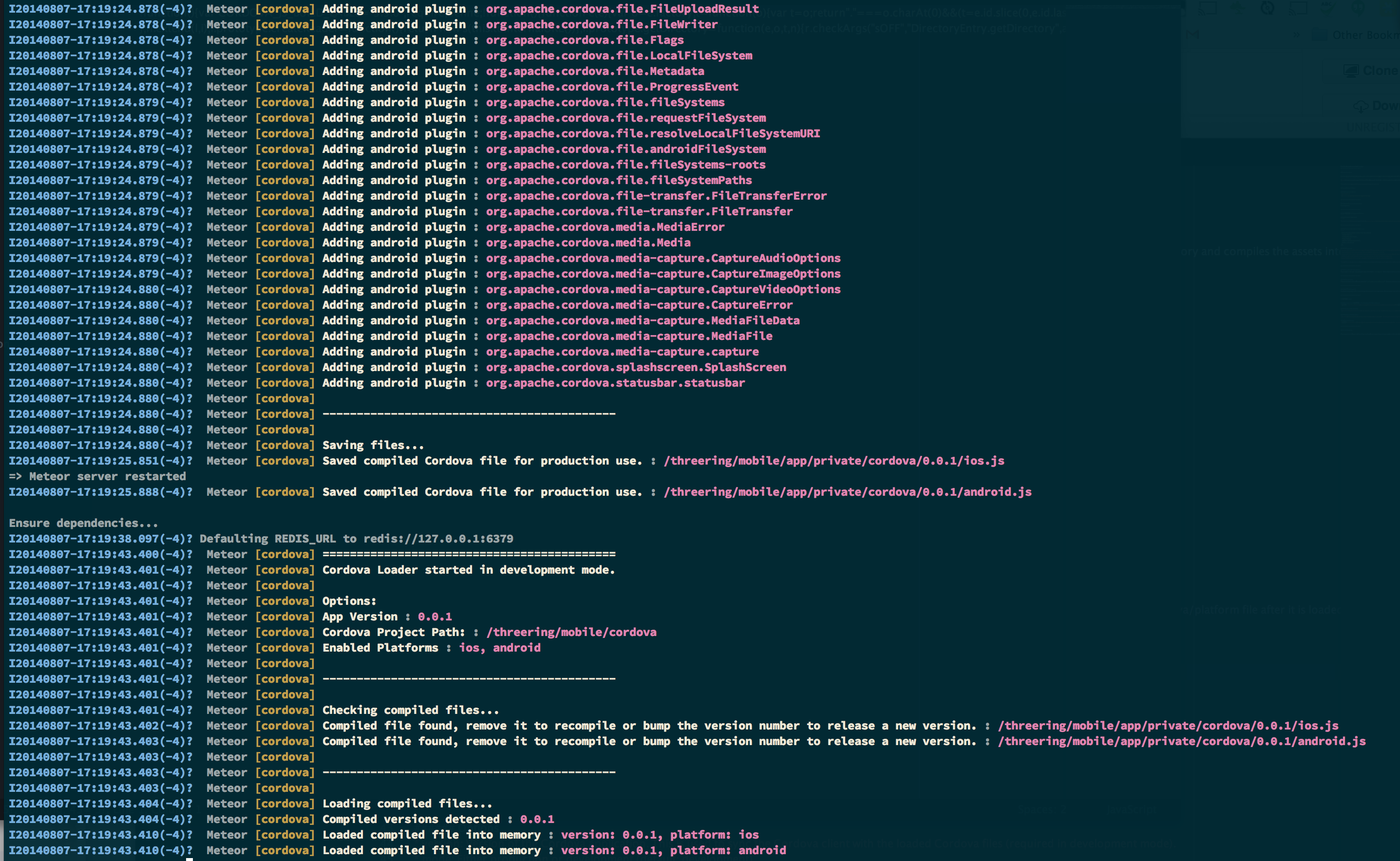Click the android.js saved file path

click(848, 492)
